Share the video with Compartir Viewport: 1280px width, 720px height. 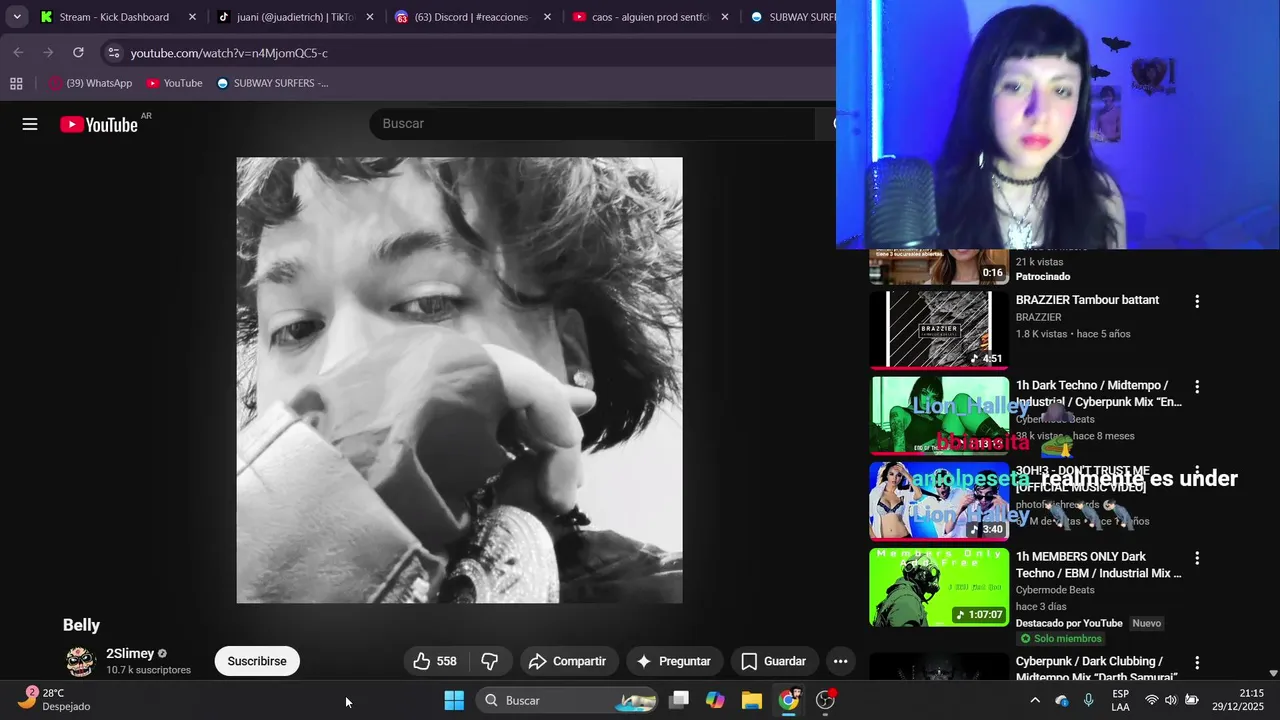(567, 661)
